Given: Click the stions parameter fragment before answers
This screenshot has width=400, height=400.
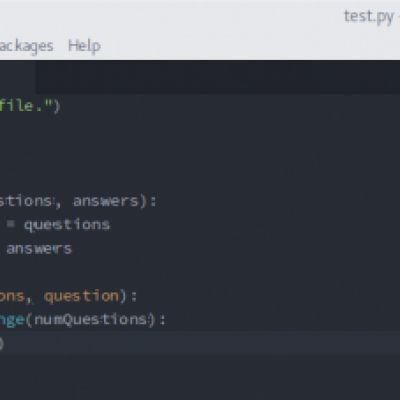Looking at the screenshot, I should point(27,201).
